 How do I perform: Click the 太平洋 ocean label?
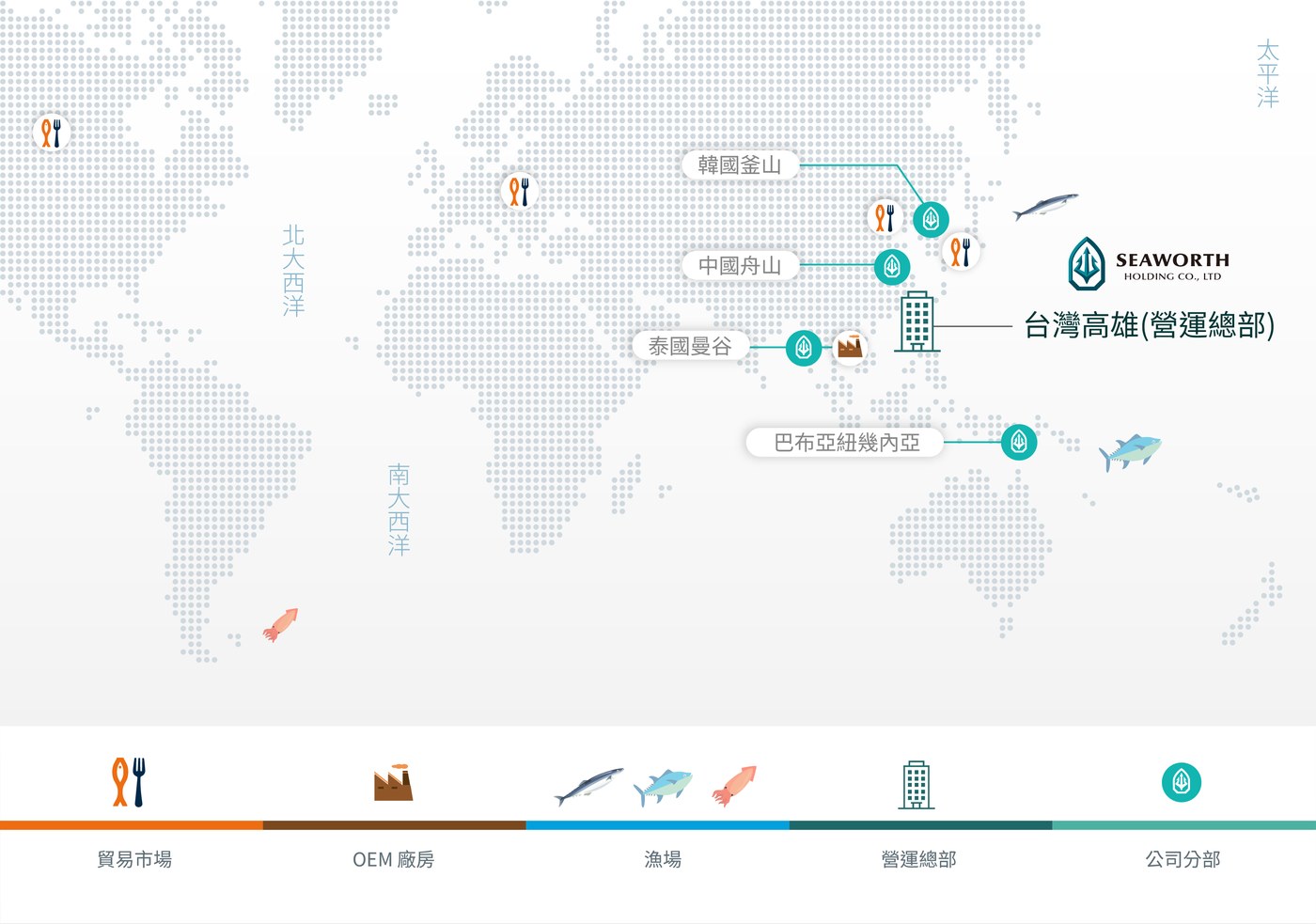(x=1268, y=73)
